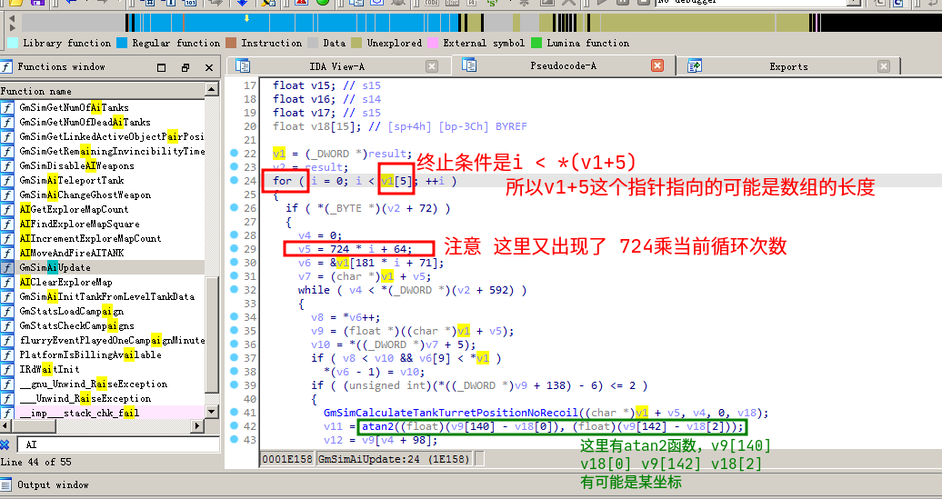Click GmSimCalculateTankTurretPositionNoRecoil call in code
The image size is (942, 499).
coord(451,413)
